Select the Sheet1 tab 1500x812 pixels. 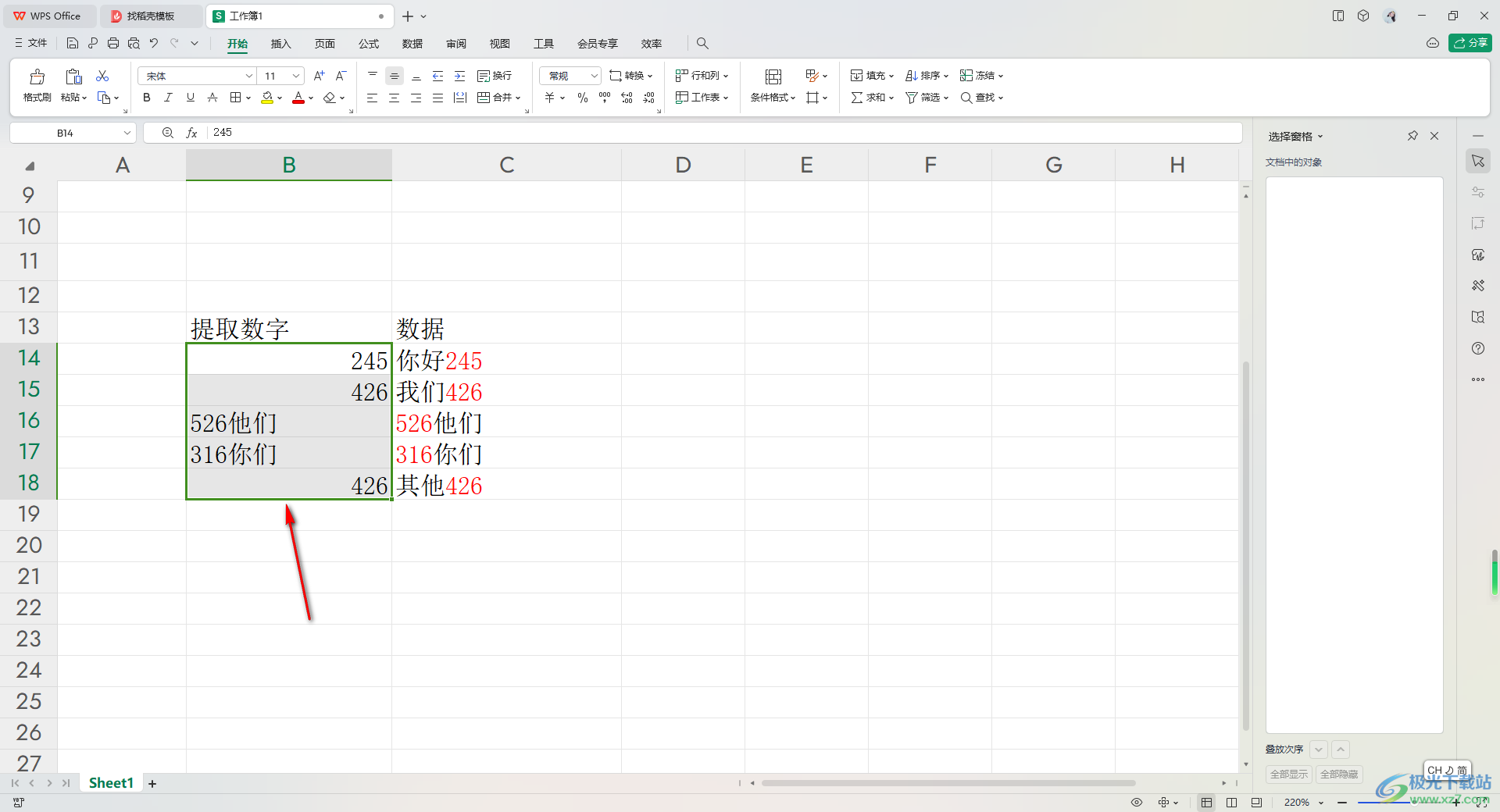[x=111, y=783]
